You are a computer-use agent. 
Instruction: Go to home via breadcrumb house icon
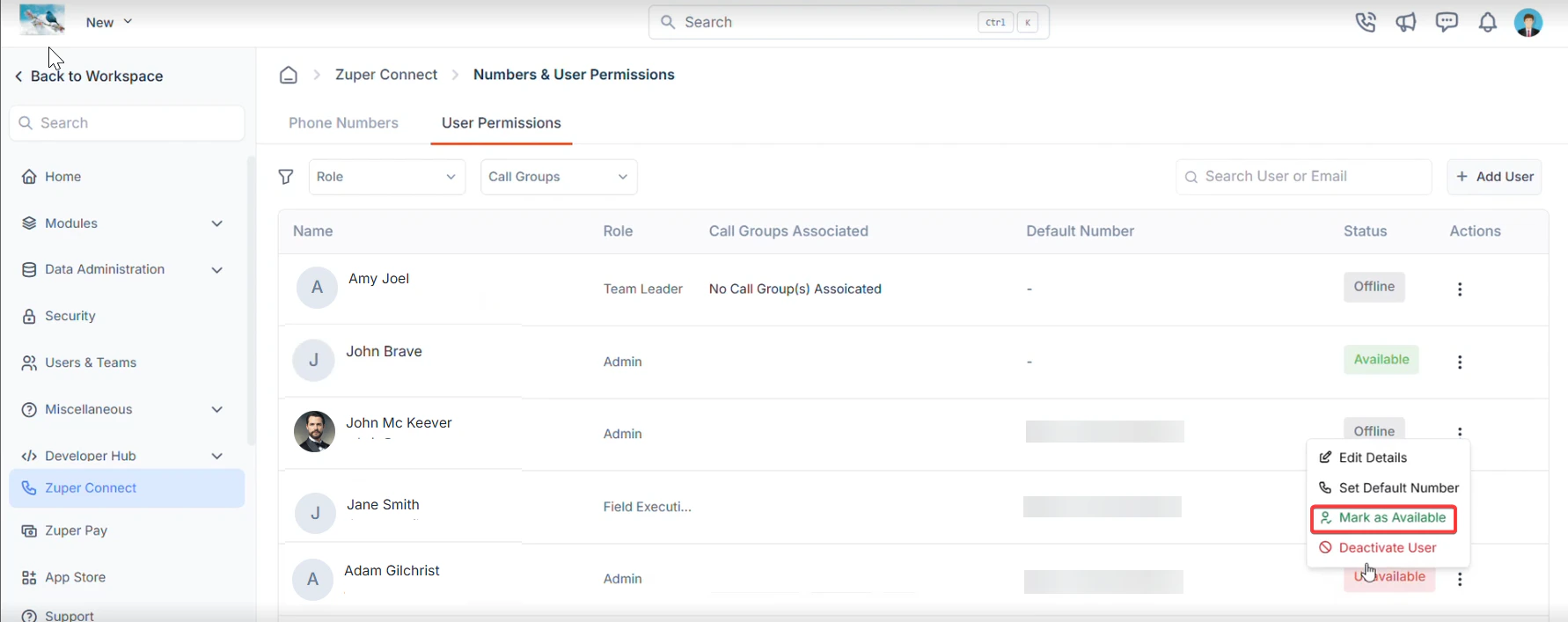pos(289,75)
